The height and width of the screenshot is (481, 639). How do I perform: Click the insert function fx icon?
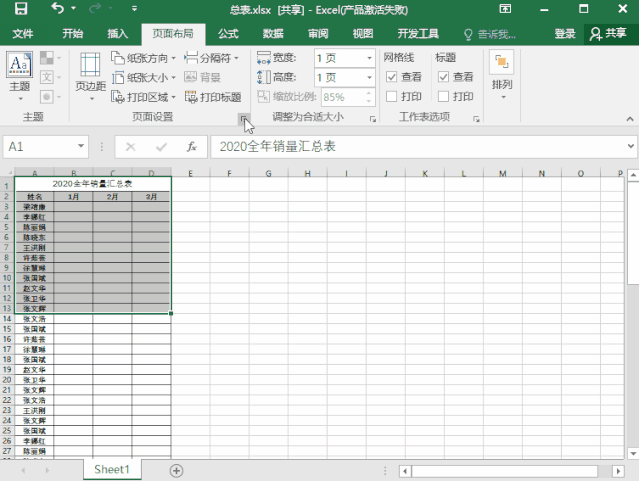192,147
